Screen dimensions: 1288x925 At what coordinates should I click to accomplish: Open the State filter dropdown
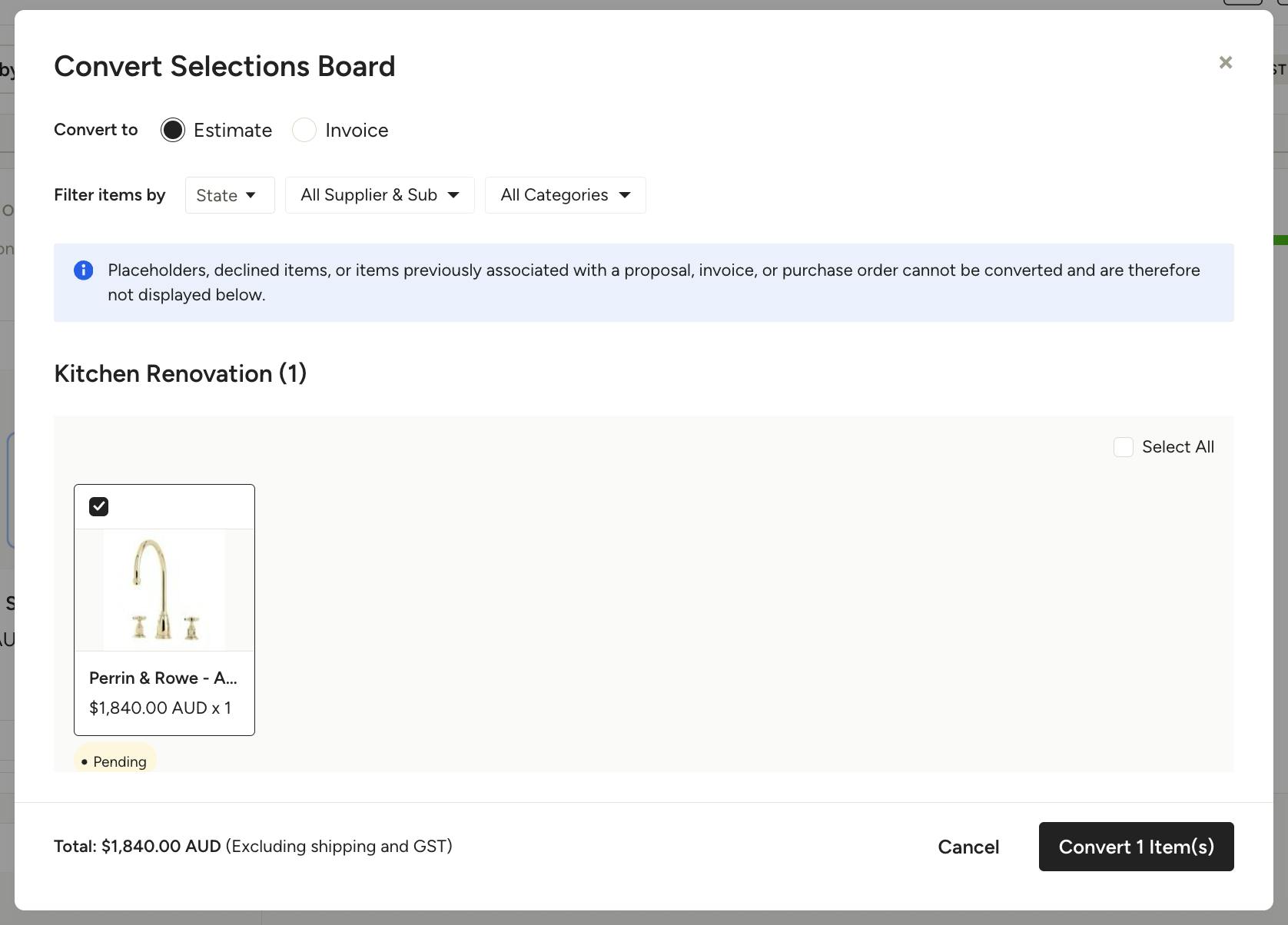229,195
